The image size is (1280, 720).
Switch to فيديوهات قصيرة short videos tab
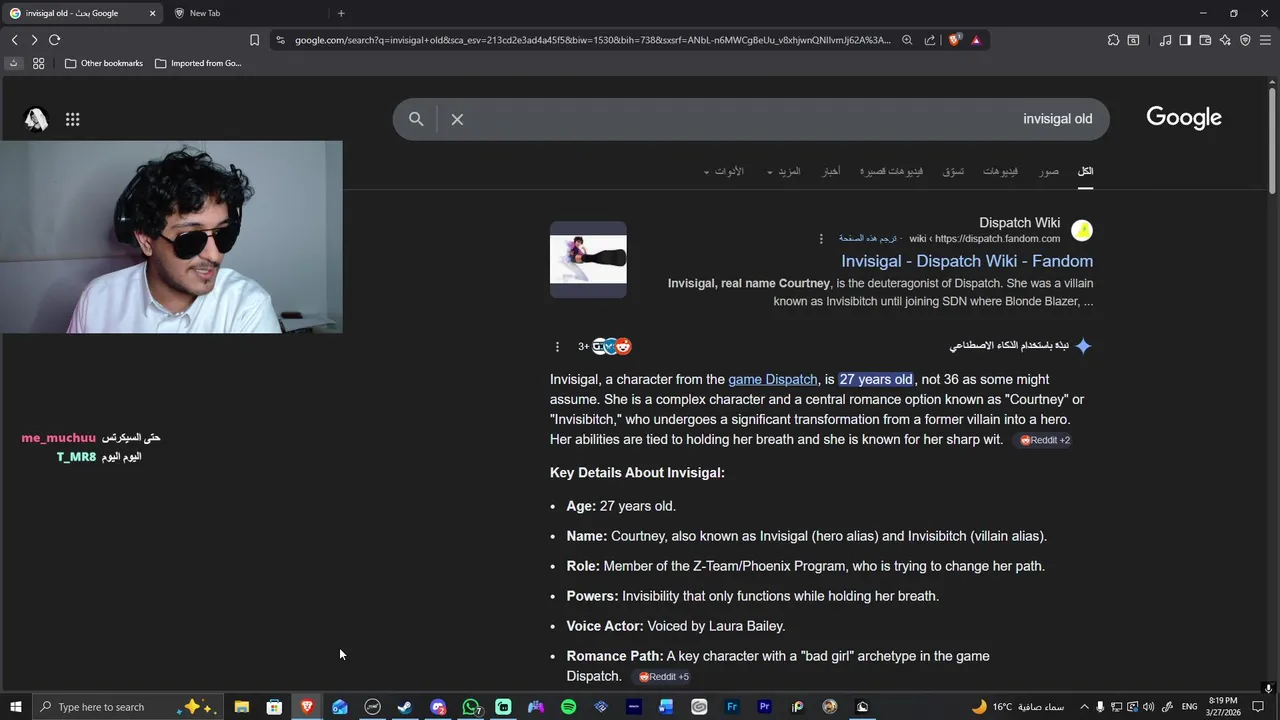pyautogui.click(x=891, y=172)
